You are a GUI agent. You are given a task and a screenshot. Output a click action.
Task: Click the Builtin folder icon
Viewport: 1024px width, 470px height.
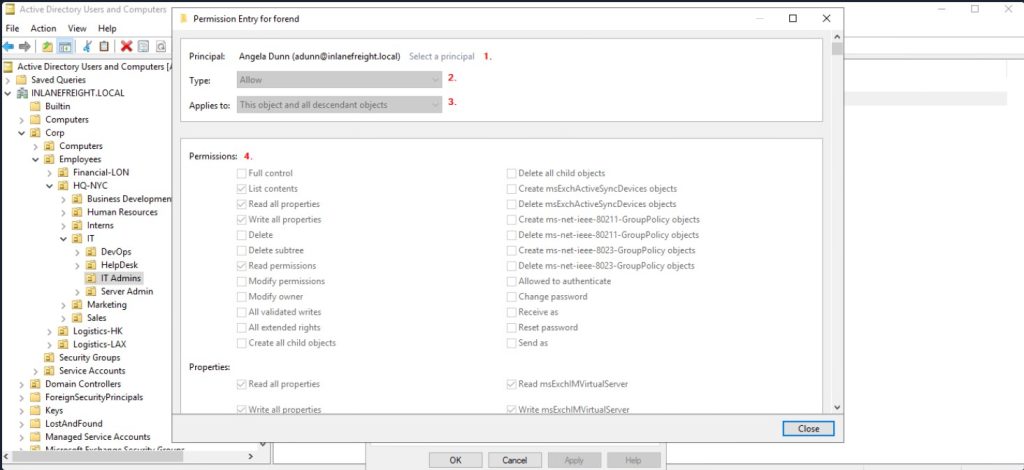click(x=36, y=106)
